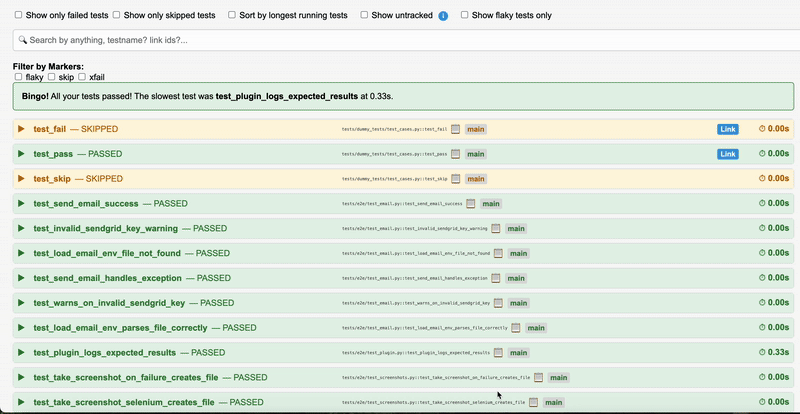800x414 pixels.
Task: Click copy icon for test_take_screenshot_on_failure_creates_file
Action: [x=538, y=378]
